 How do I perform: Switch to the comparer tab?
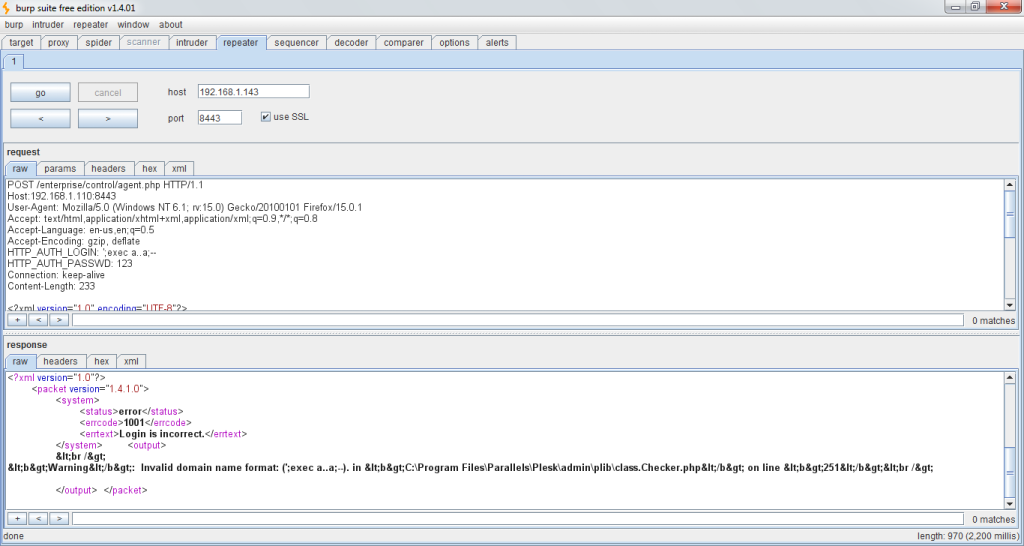[404, 42]
